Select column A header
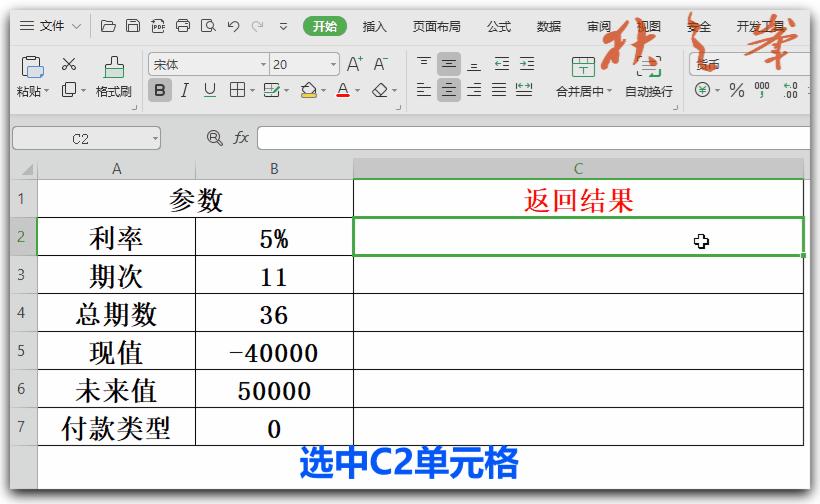This screenshot has height=504, width=820. pos(116,169)
